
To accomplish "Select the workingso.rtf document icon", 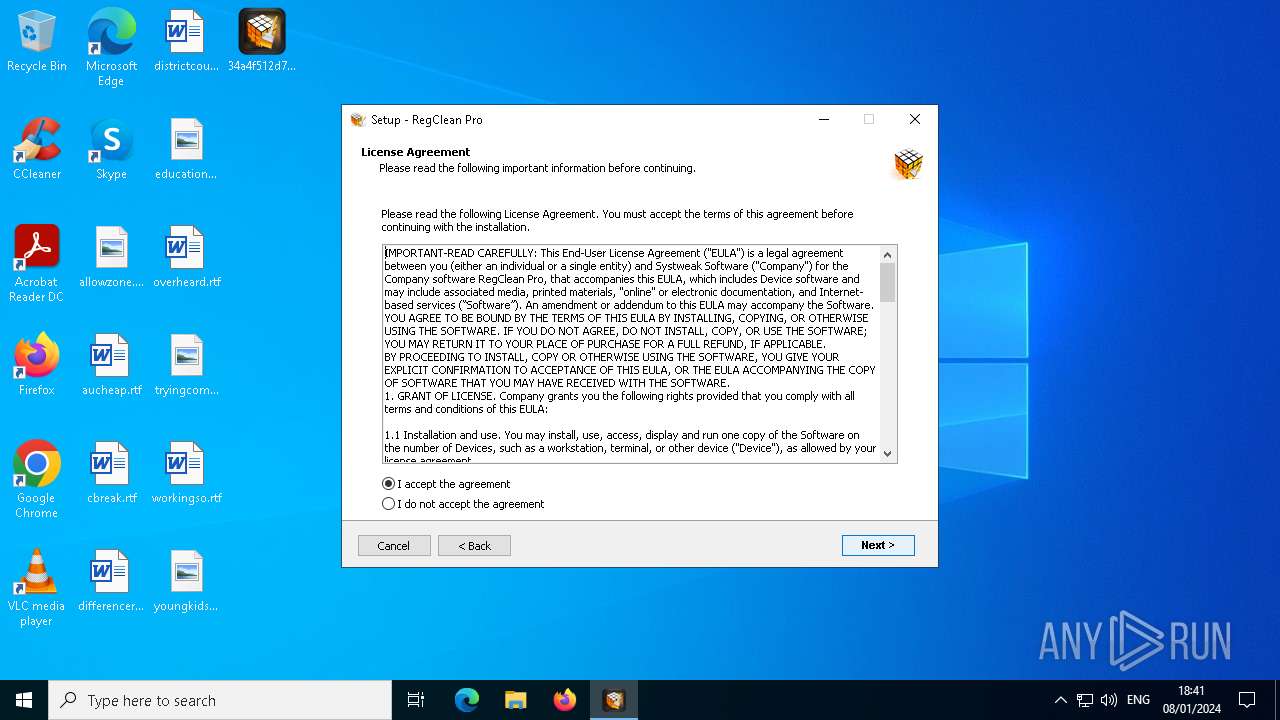I will pyautogui.click(x=186, y=473).
